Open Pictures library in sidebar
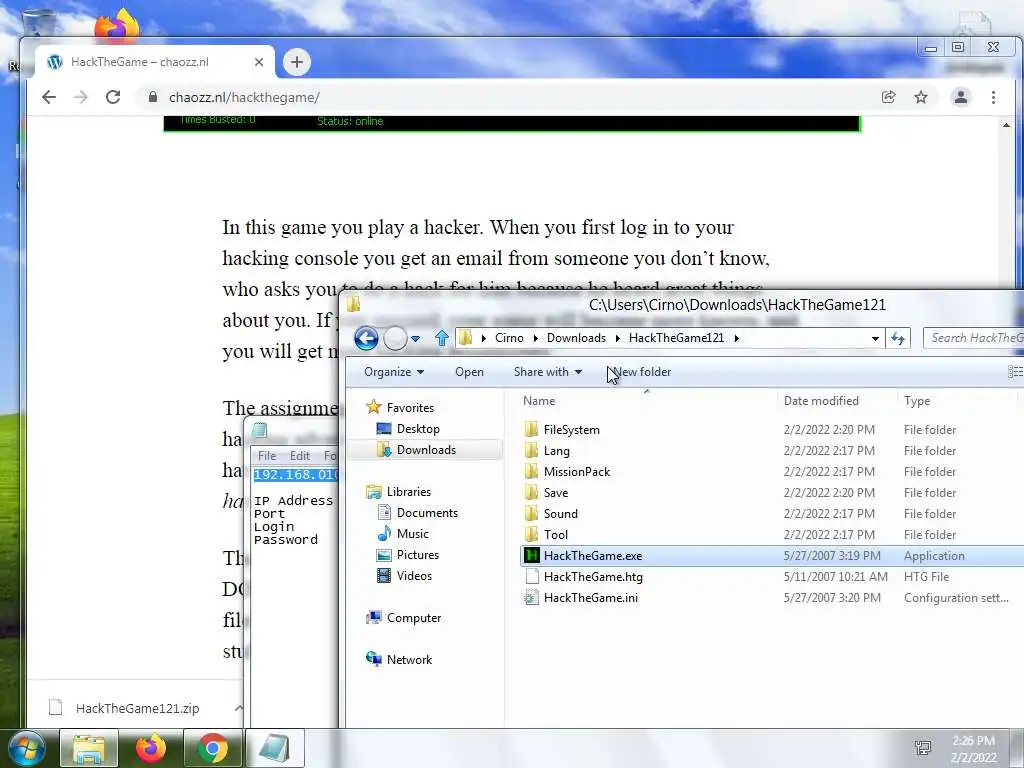 pos(417,554)
